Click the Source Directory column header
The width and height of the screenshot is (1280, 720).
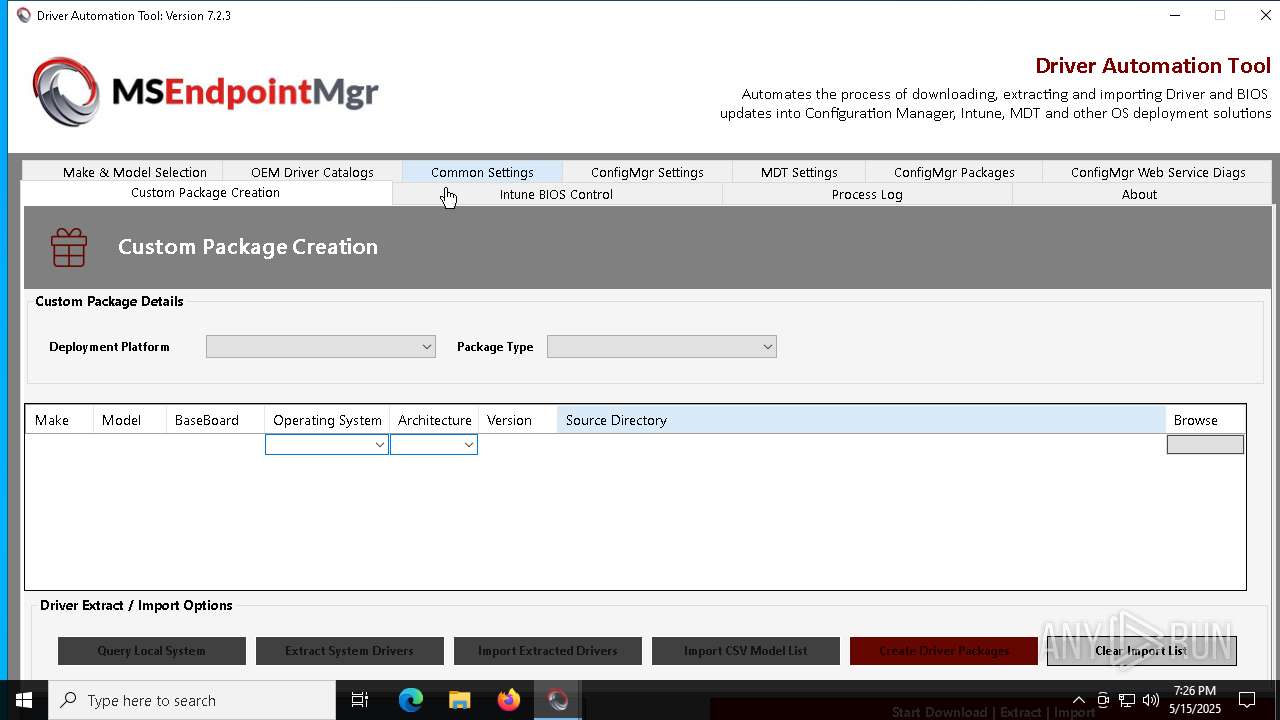[861, 420]
